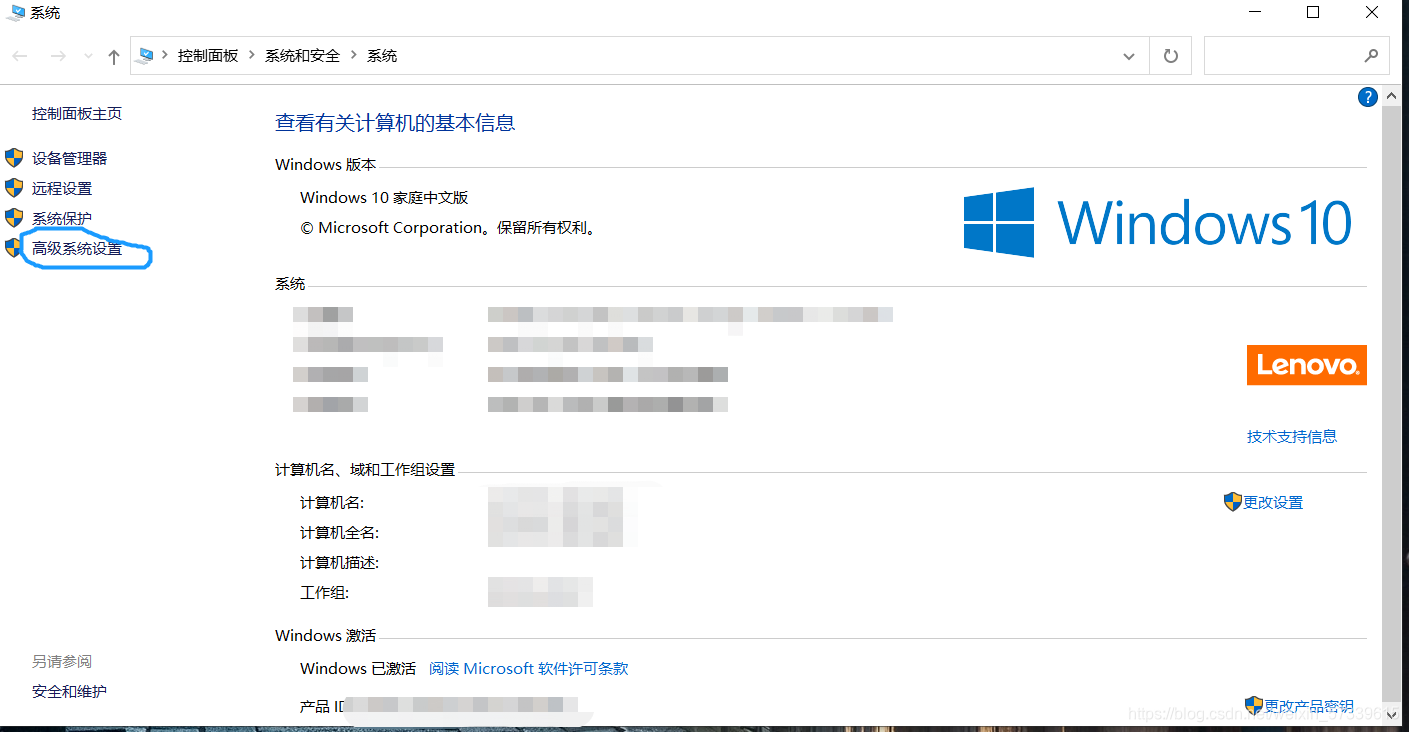The image size is (1409, 732).
Task: Click the shield icon beside 远程设置
Action: [x=14, y=187]
